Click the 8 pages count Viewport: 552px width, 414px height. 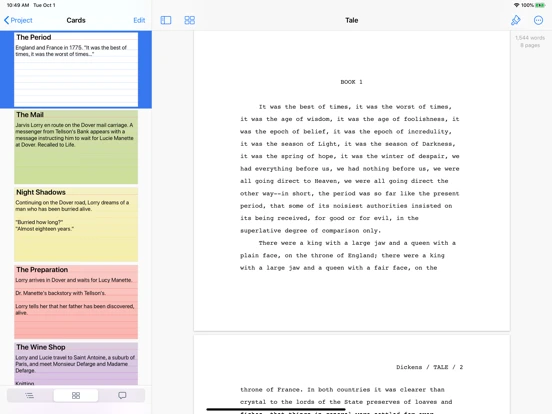530,45
